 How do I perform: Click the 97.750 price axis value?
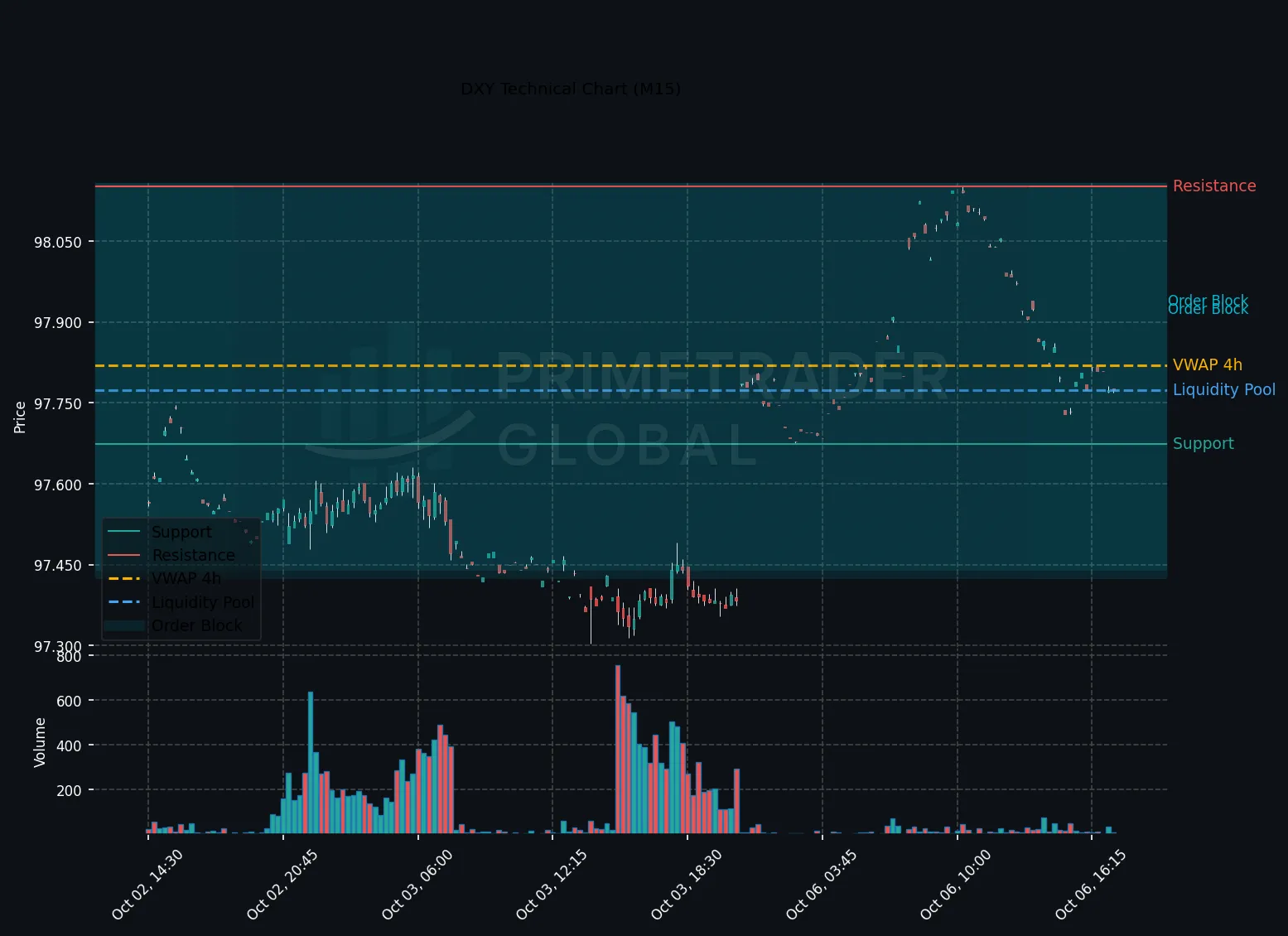(58, 404)
